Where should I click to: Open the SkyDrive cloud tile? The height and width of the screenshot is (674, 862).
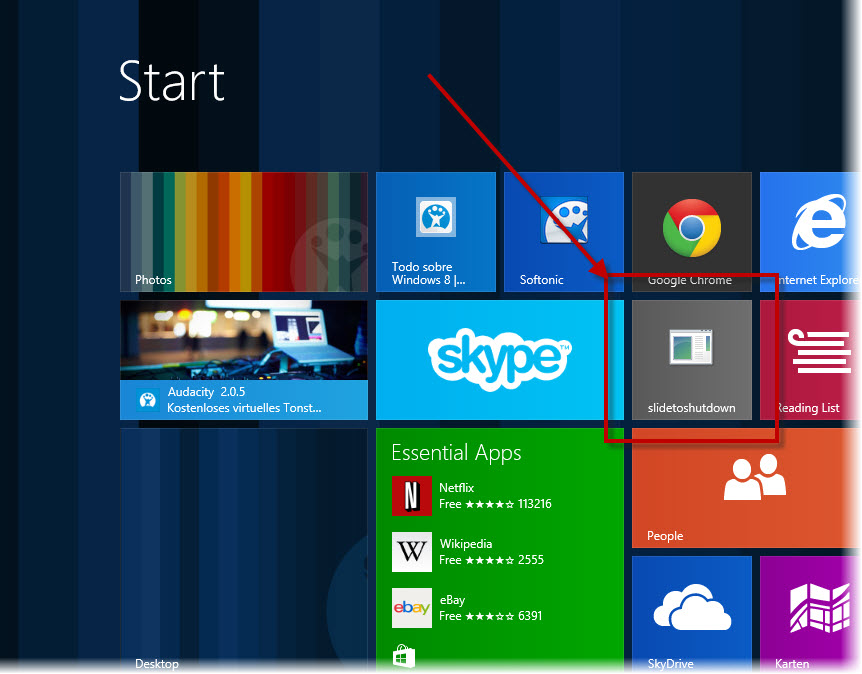(691, 612)
